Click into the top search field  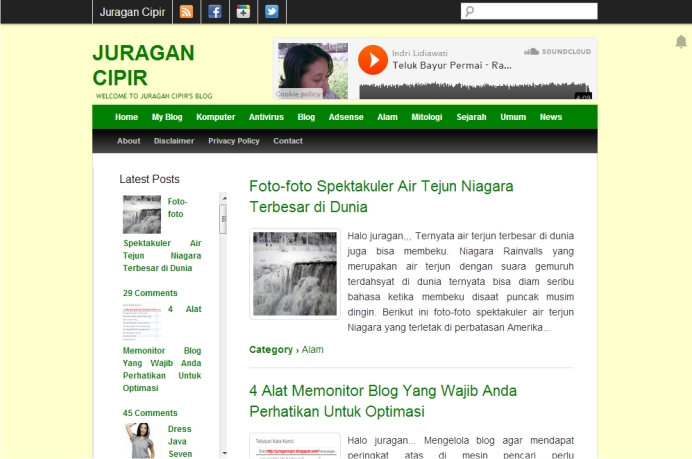(529, 11)
